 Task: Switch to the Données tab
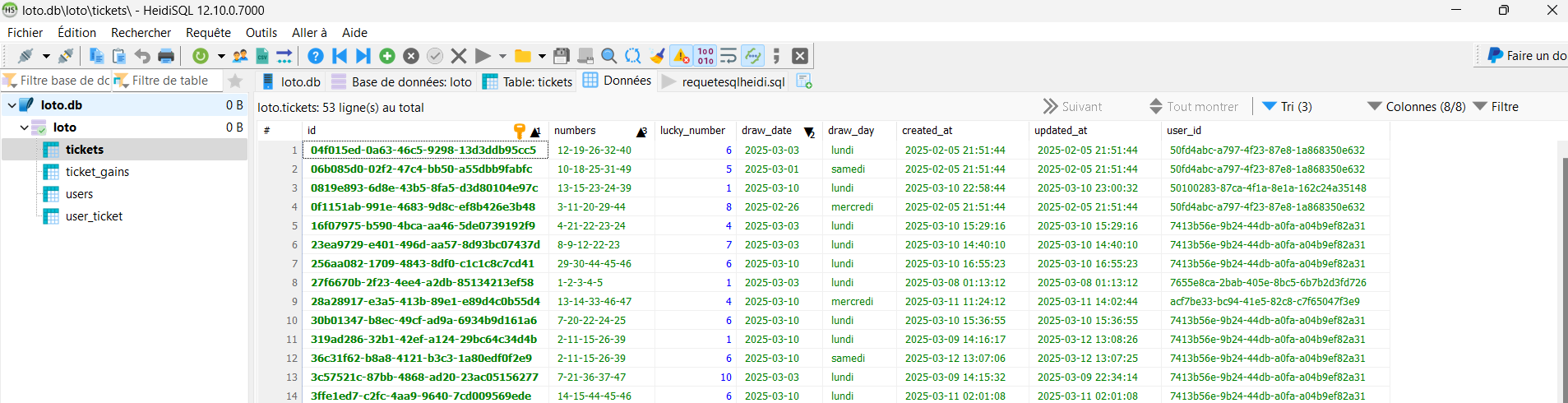(617, 81)
